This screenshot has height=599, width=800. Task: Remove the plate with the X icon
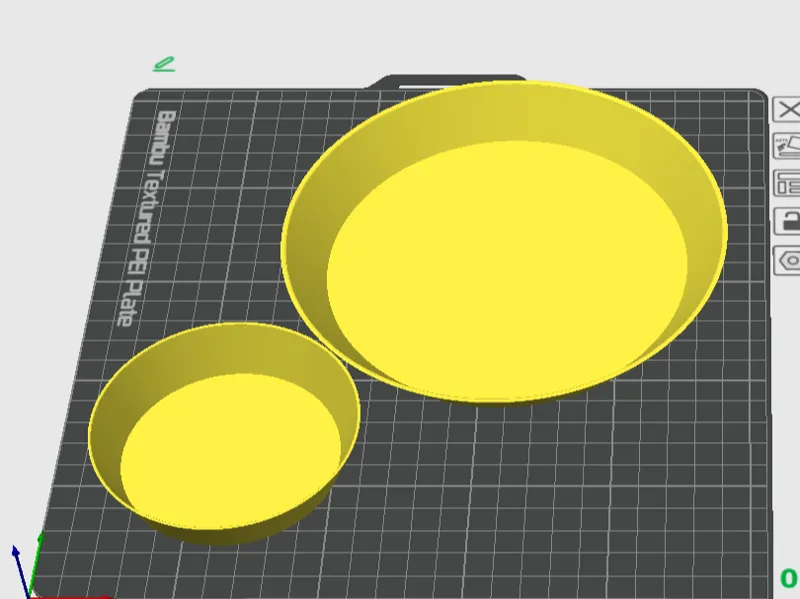tap(787, 109)
